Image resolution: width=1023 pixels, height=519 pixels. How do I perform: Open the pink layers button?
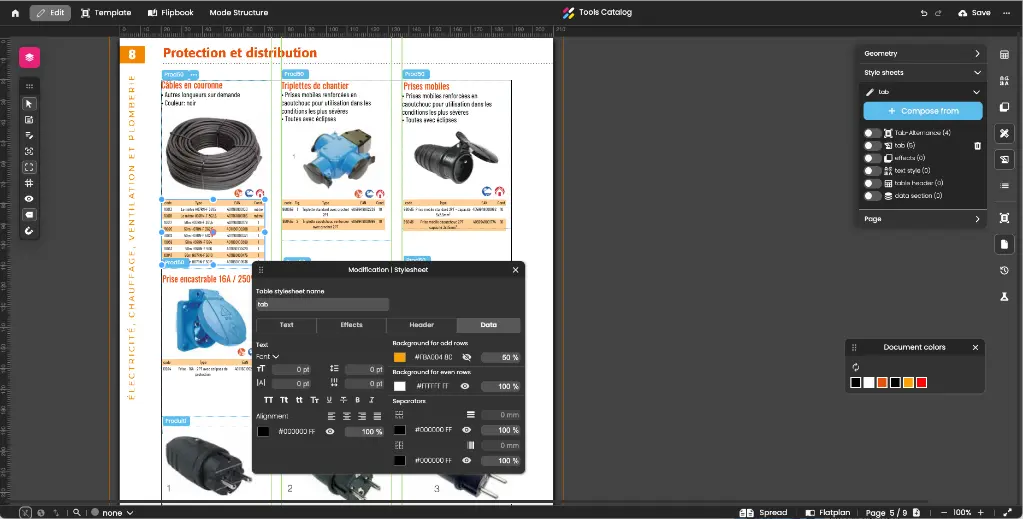click(x=29, y=57)
